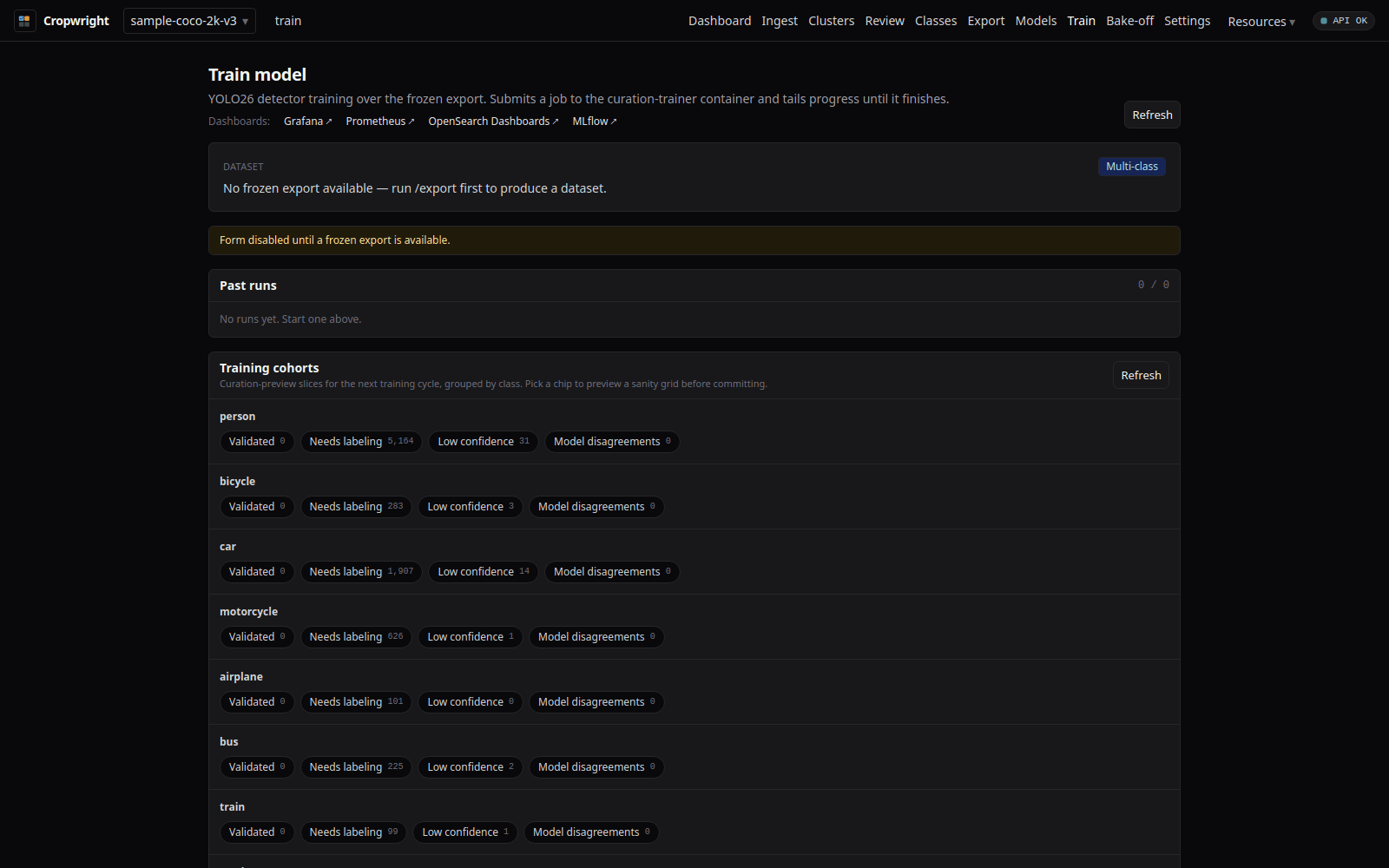The width and height of the screenshot is (1389, 868).
Task: Open the MLflow external link
Action: pyautogui.click(x=595, y=122)
